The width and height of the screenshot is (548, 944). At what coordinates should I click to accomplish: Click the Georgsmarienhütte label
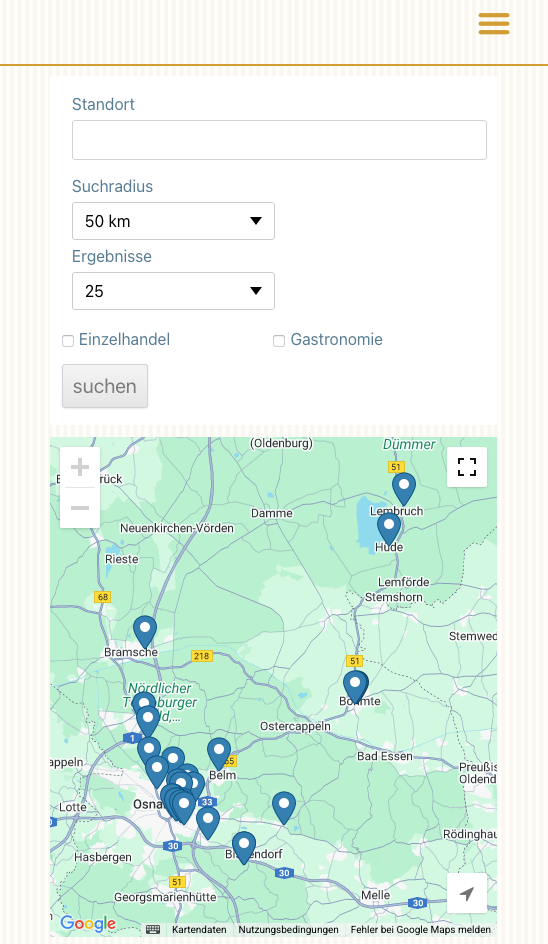165,897
